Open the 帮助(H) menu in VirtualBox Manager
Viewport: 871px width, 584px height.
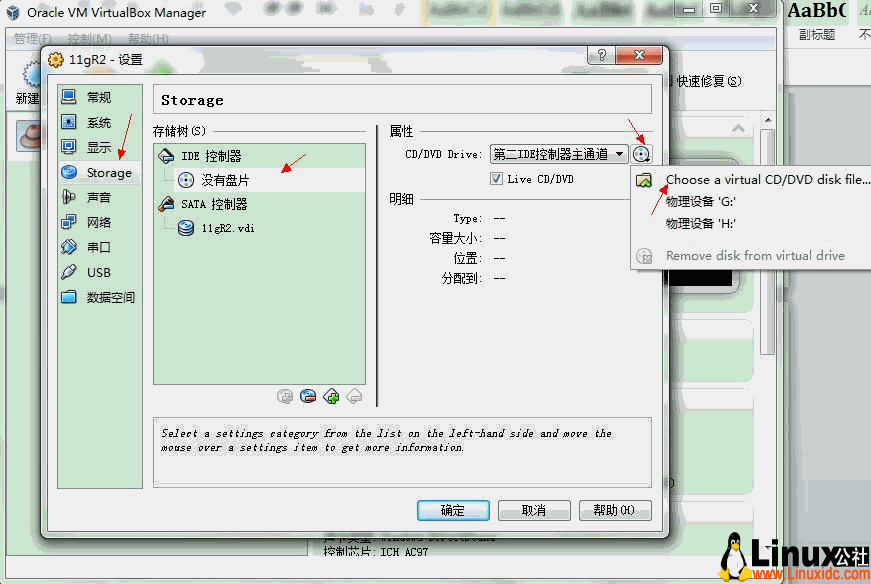pos(148,38)
